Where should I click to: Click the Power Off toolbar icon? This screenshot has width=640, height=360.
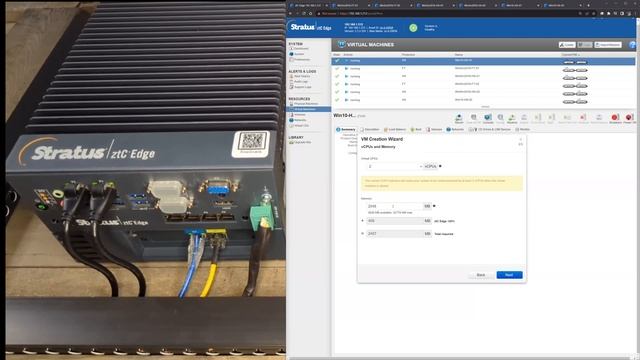click(x=629, y=119)
